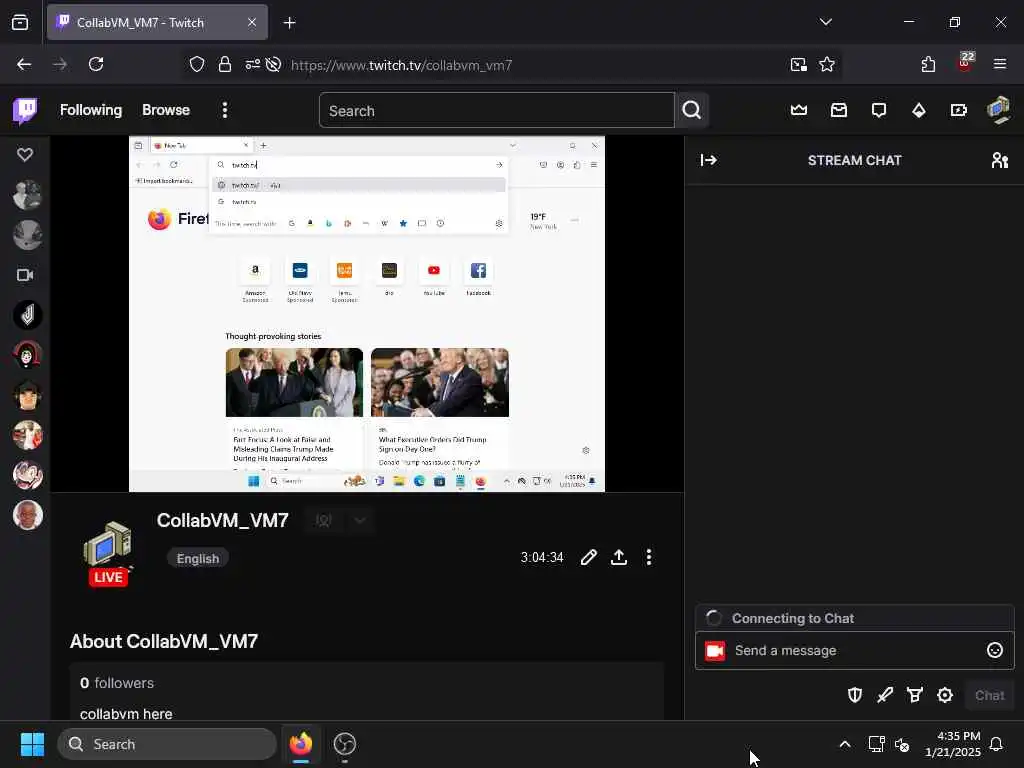Select the CollabVM_VM7 - Twitch browser tab
1024x768 pixels.
point(157,22)
